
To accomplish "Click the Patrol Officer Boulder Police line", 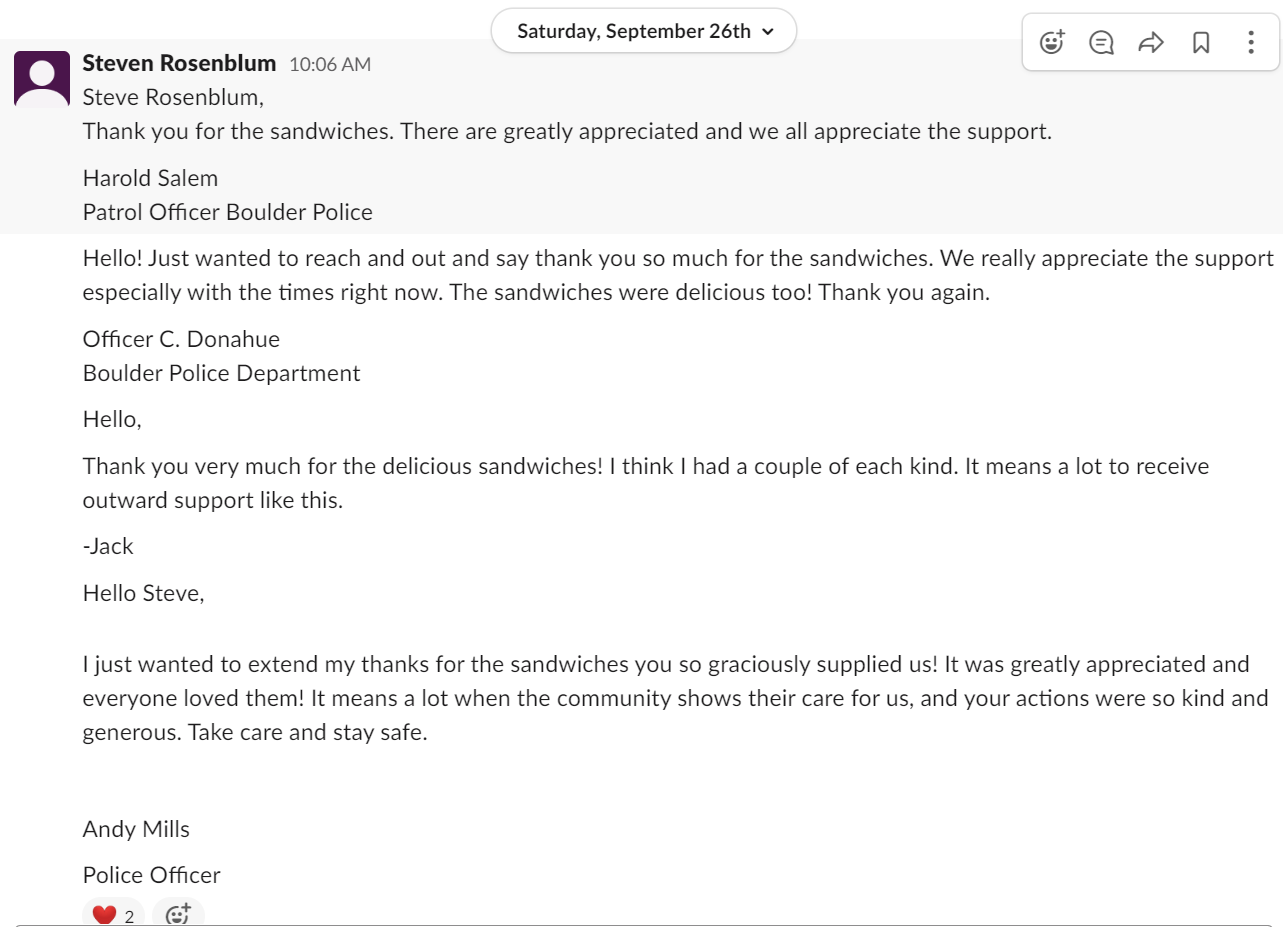I will pyautogui.click(x=227, y=212).
